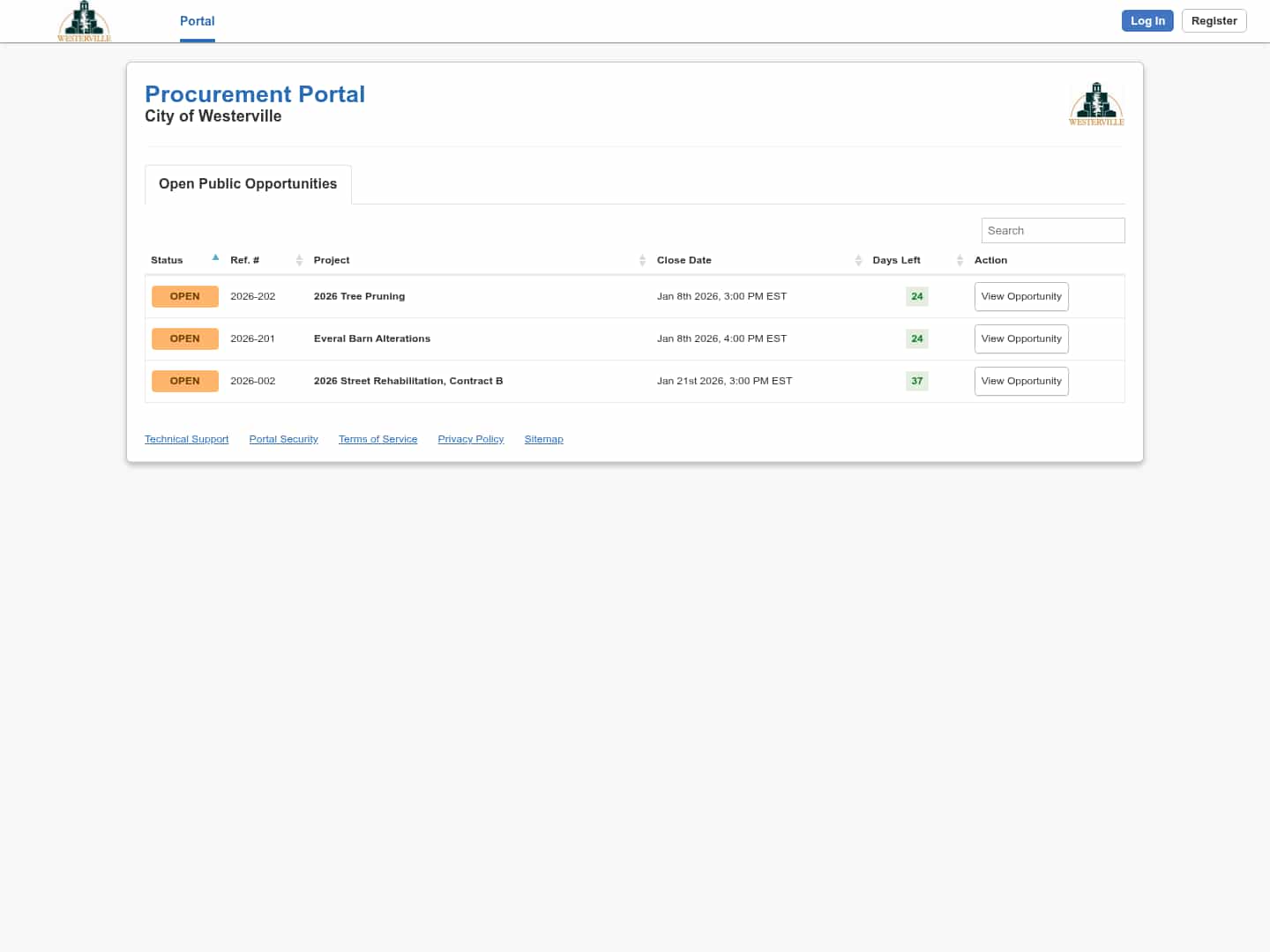The height and width of the screenshot is (952, 1270).
Task: Open the Portal Security link
Action: coord(283,439)
